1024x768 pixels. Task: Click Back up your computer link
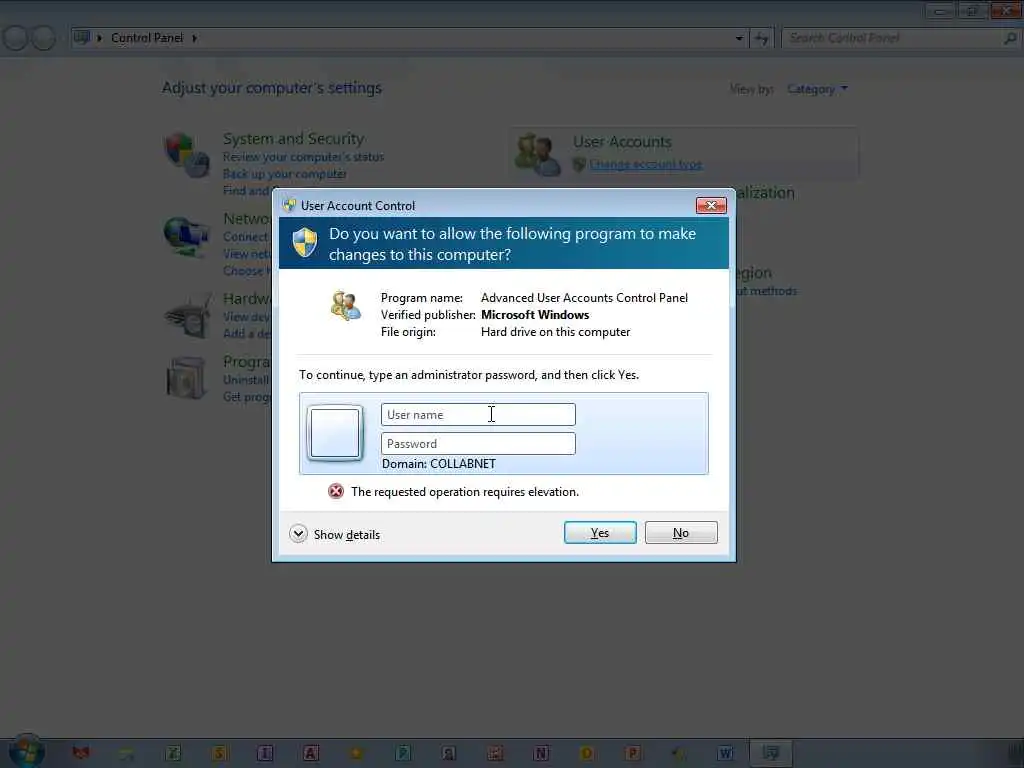click(x=285, y=174)
